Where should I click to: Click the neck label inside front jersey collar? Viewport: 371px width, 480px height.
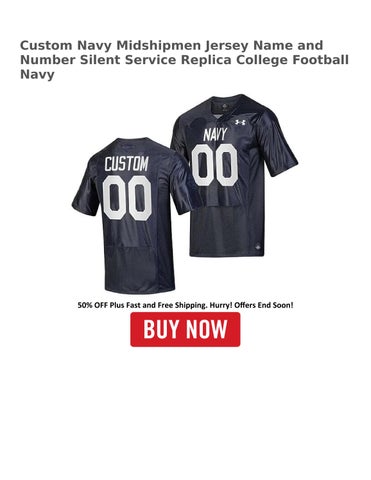[224, 107]
